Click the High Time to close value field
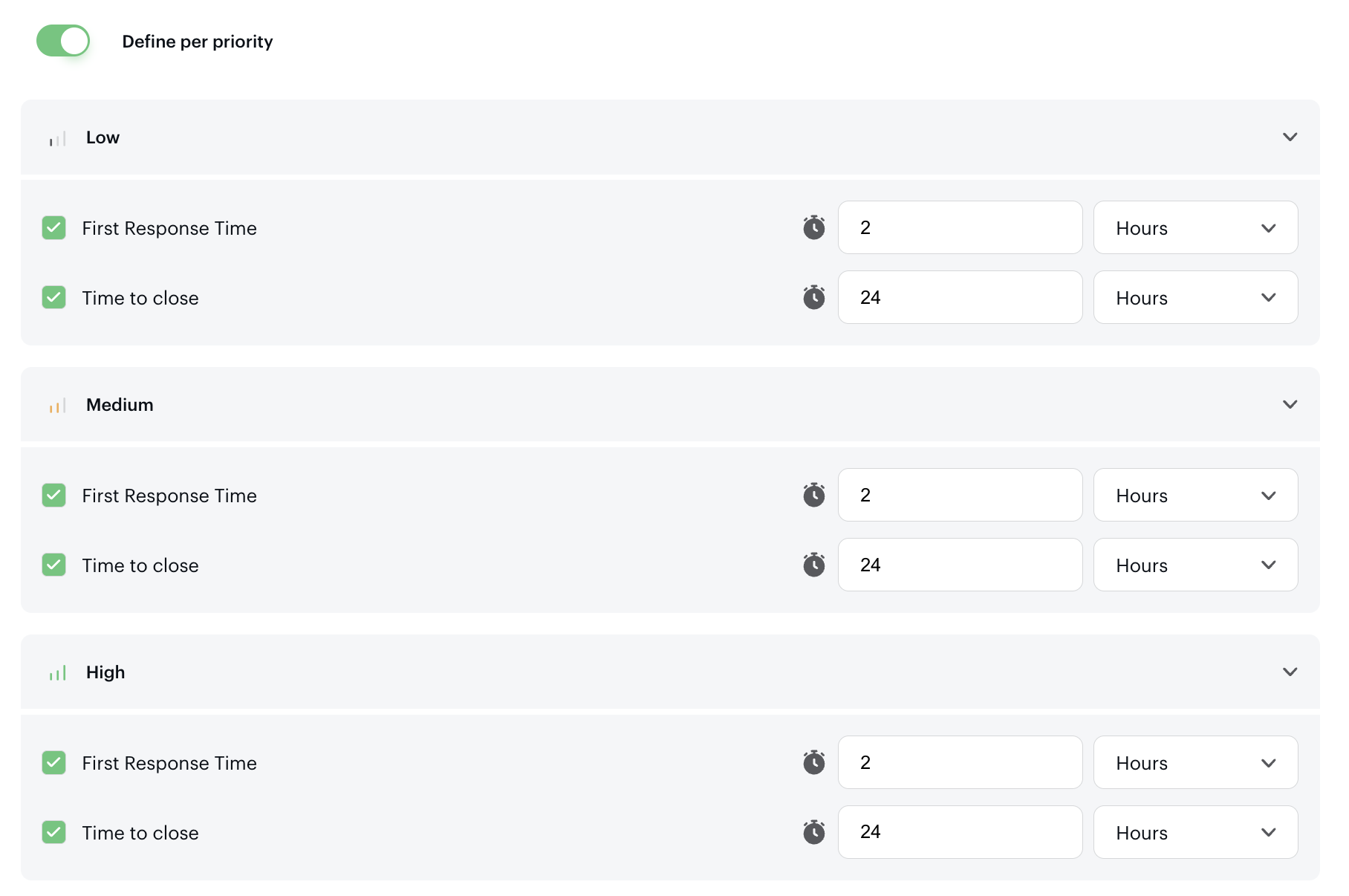This screenshot has height=896, width=1349. click(x=960, y=832)
